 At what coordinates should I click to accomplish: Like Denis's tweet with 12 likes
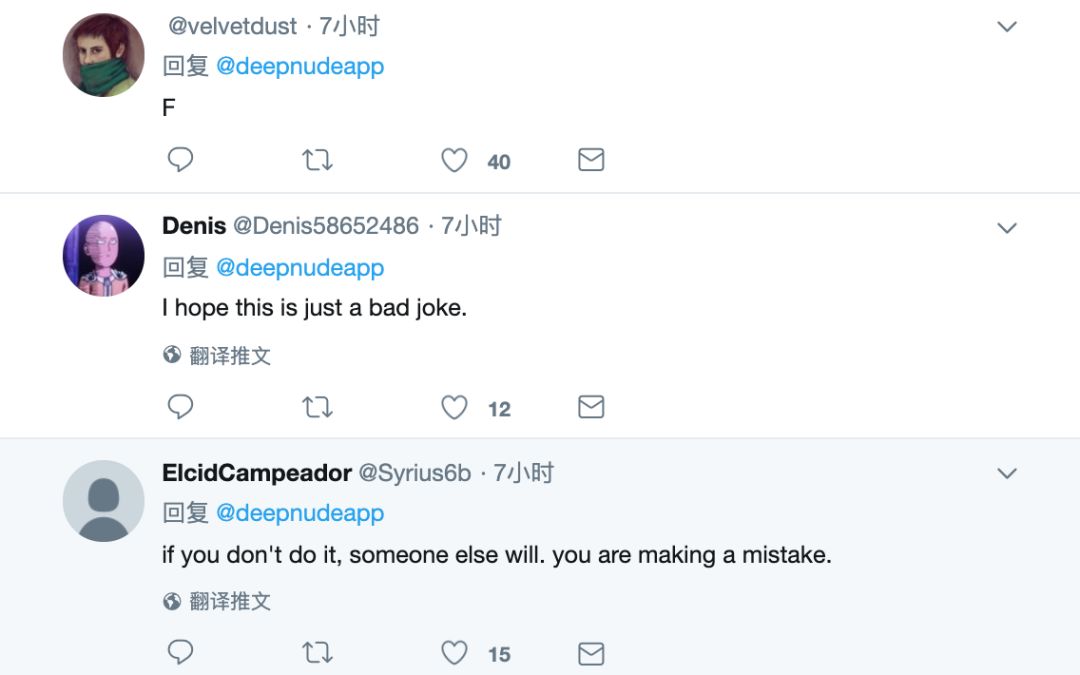pos(455,407)
